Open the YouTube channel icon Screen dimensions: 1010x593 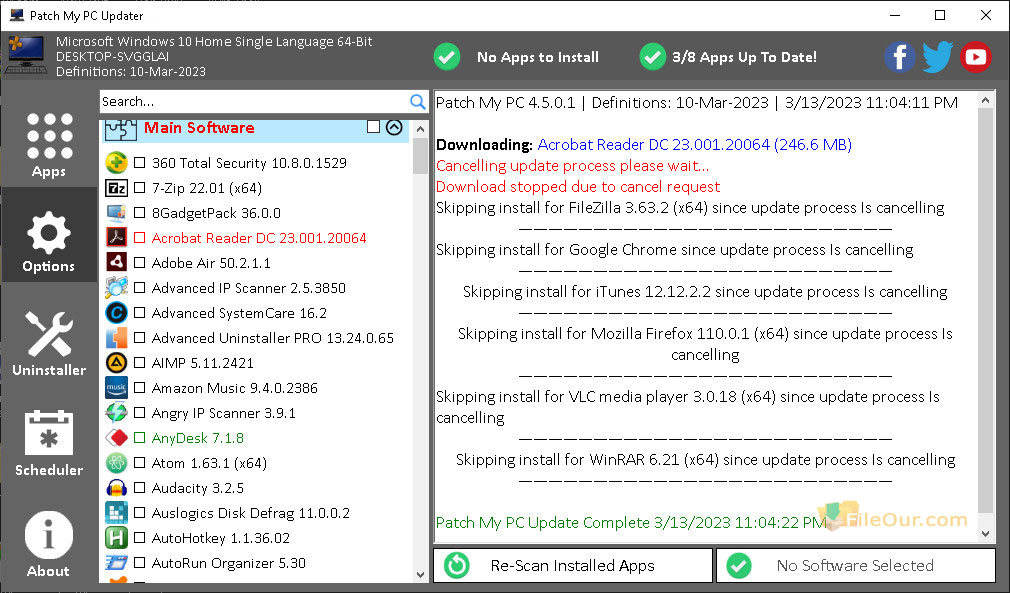pos(975,57)
